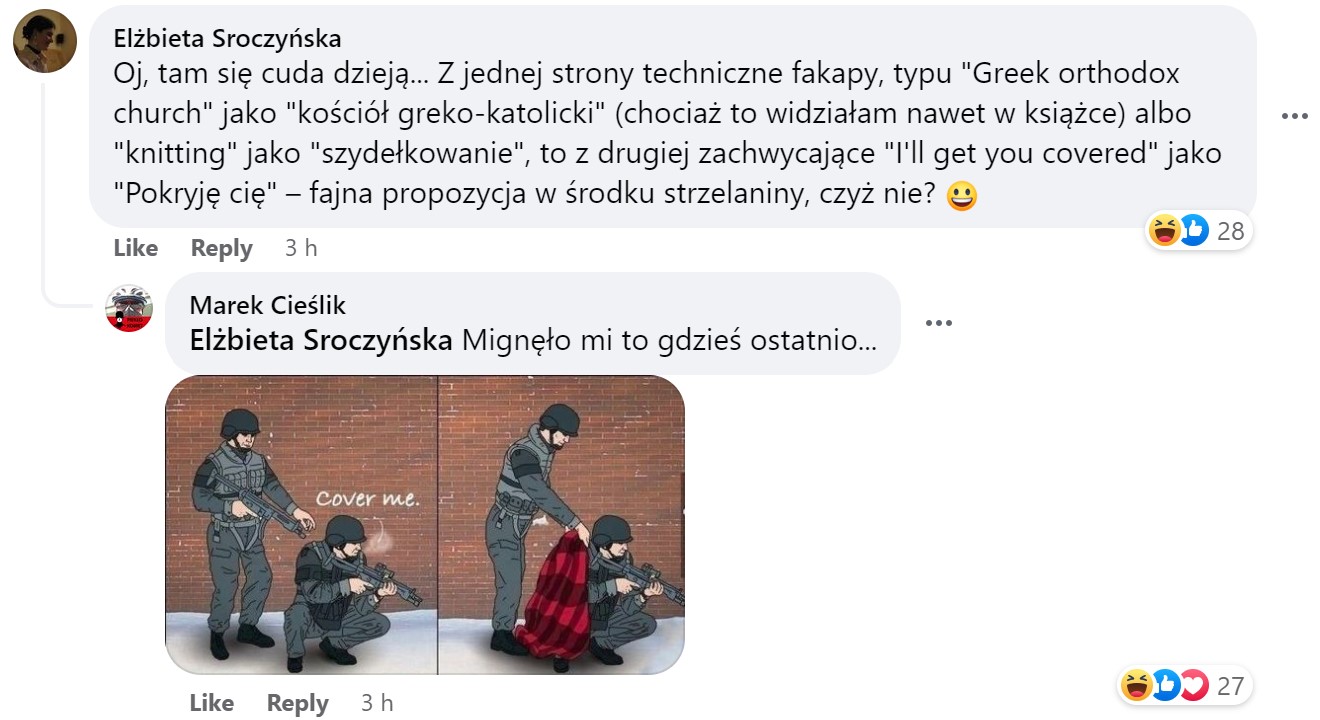Open Elżbieta Sroczyńska's profile picture
Image resolution: width=1320 pixels, height=720 pixels.
click(x=45, y=41)
